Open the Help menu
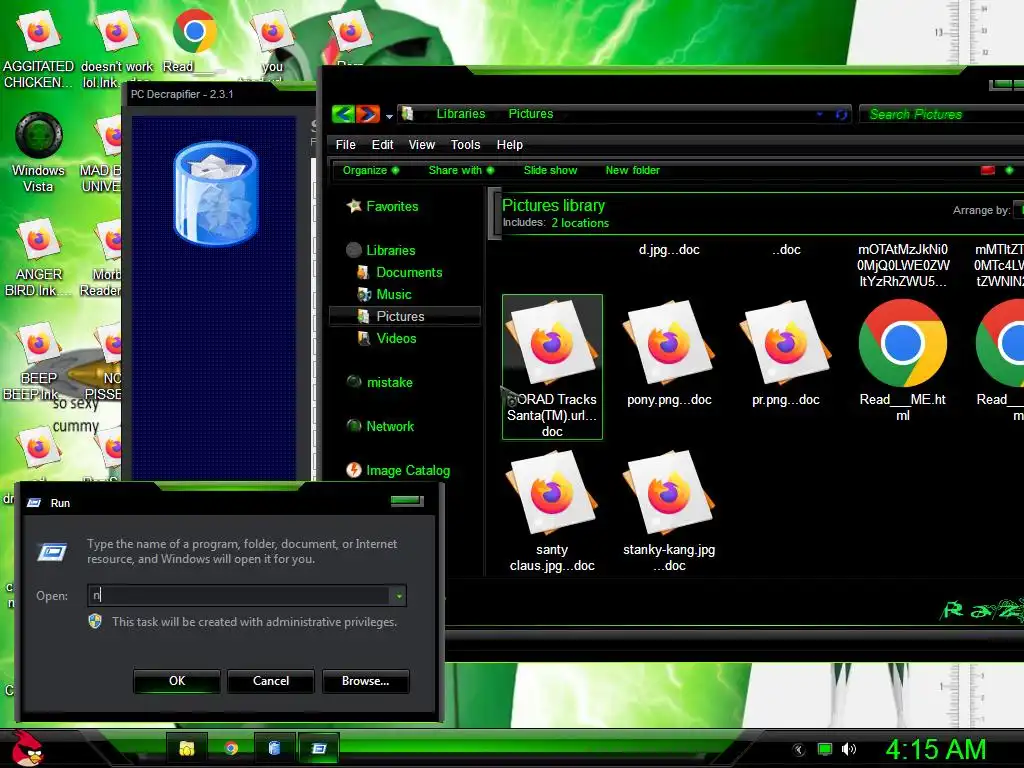 (509, 145)
